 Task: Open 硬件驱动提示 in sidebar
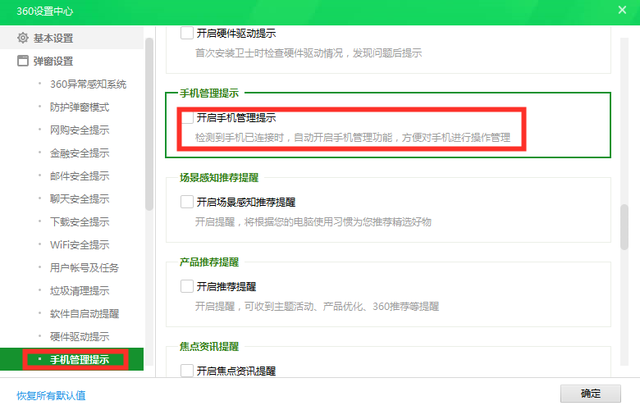pos(80,336)
